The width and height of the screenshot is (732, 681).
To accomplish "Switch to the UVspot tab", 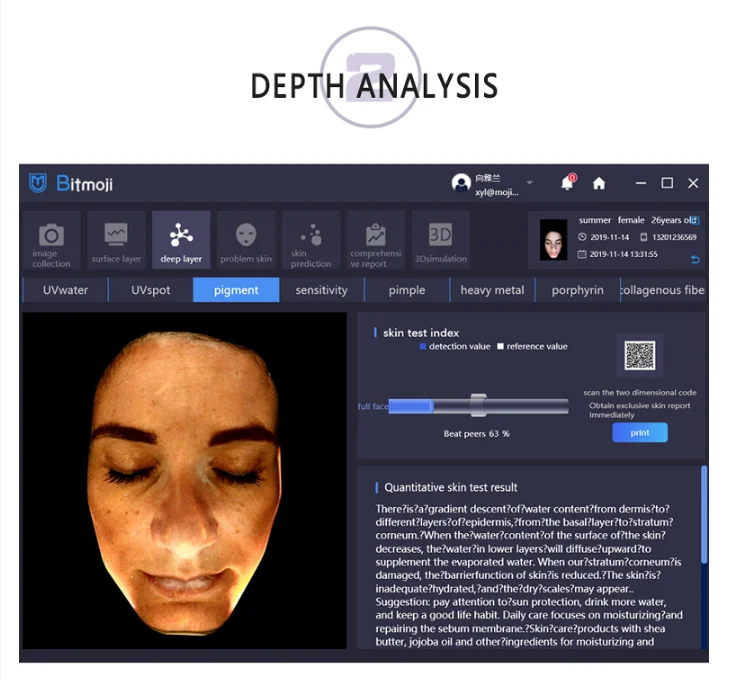I will coord(150,290).
